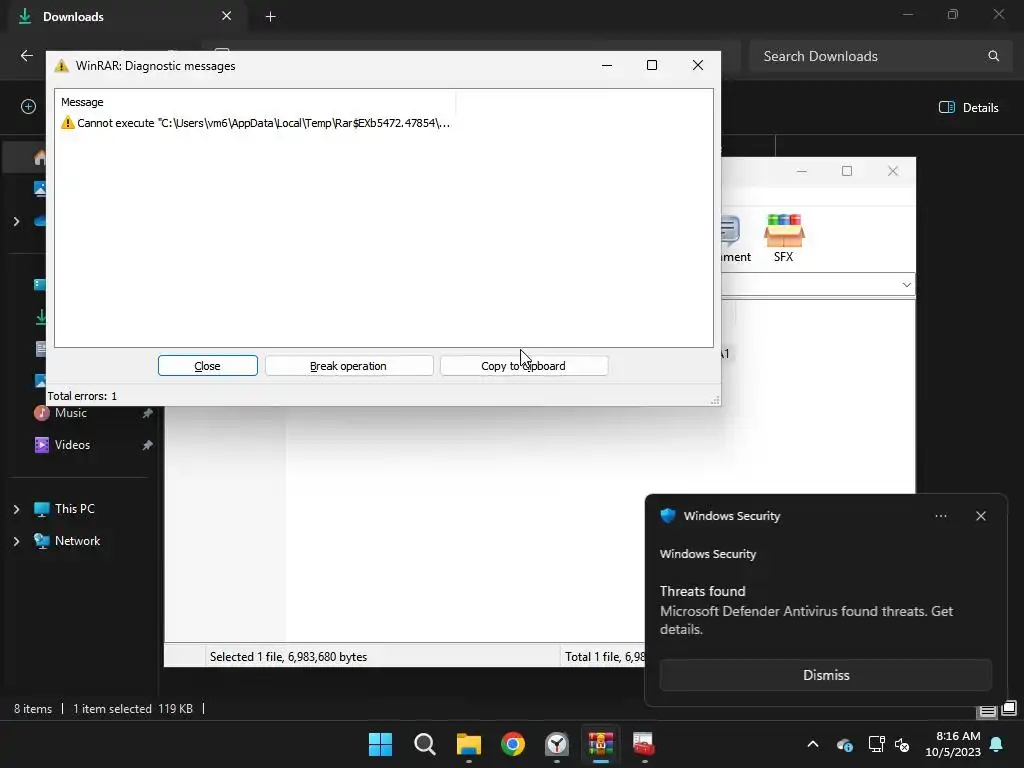Click the search magnifier in Downloads
This screenshot has height=768, width=1024.
tap(993, 56)
